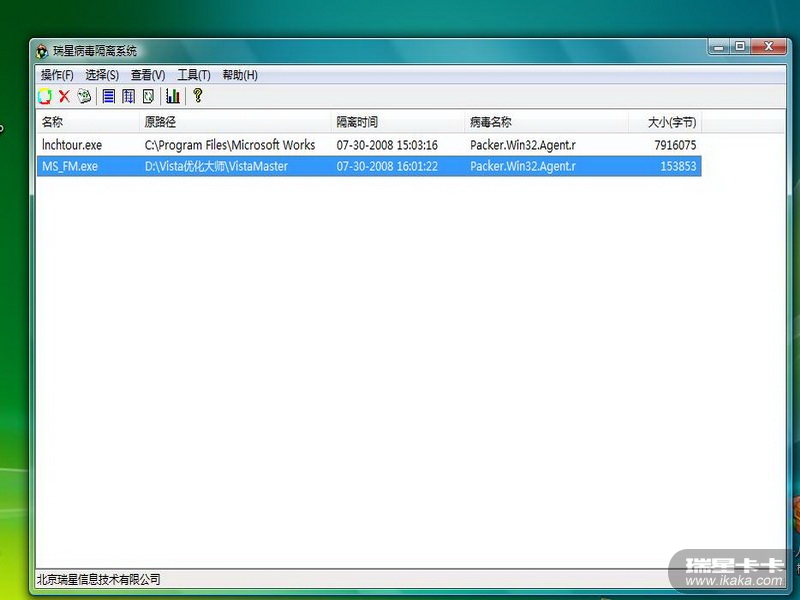Open the 查看(V) menu
Screen dimensions: 800x600
click(x=148, y=75)
